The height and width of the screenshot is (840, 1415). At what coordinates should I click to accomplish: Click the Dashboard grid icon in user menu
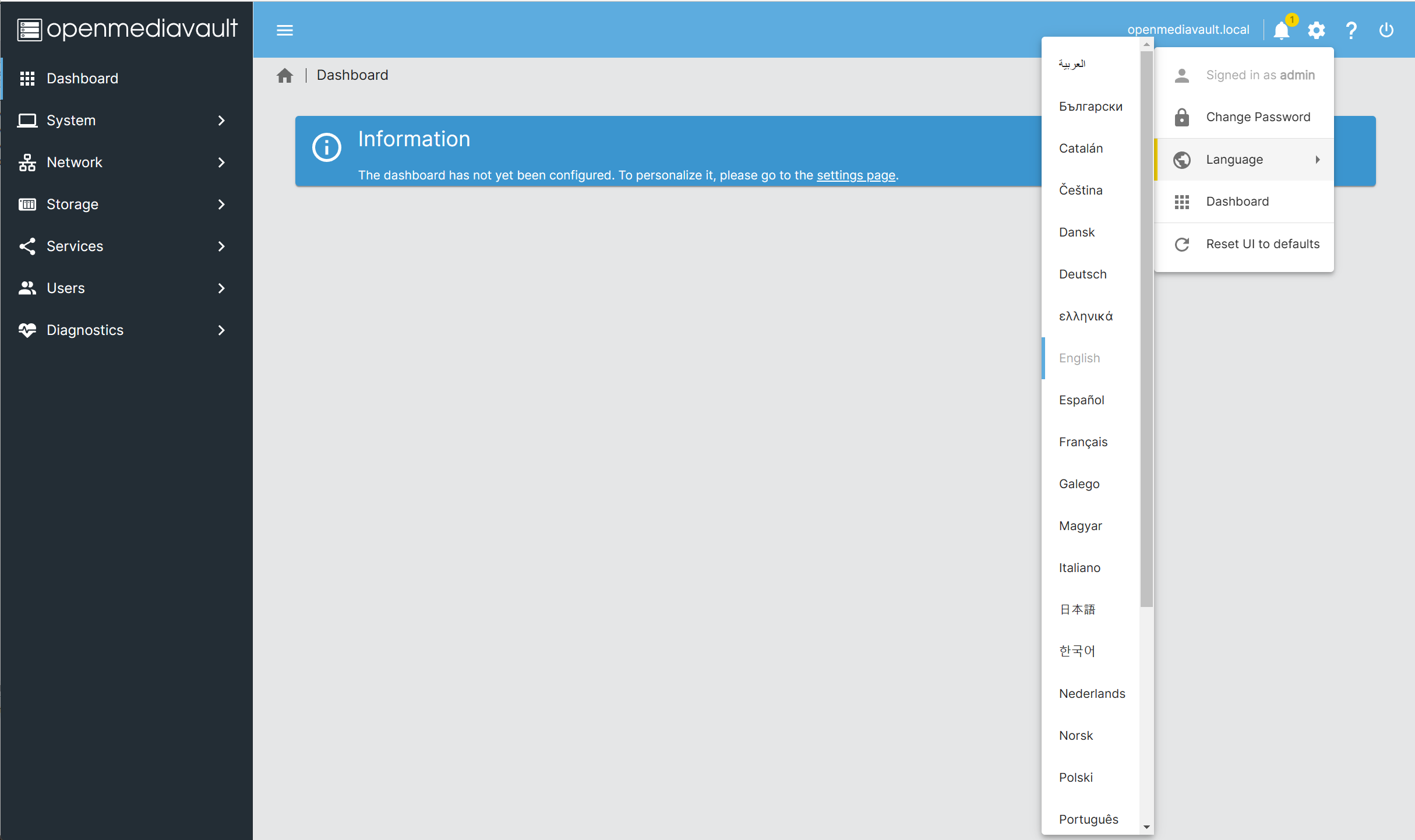pos(1182,202)
